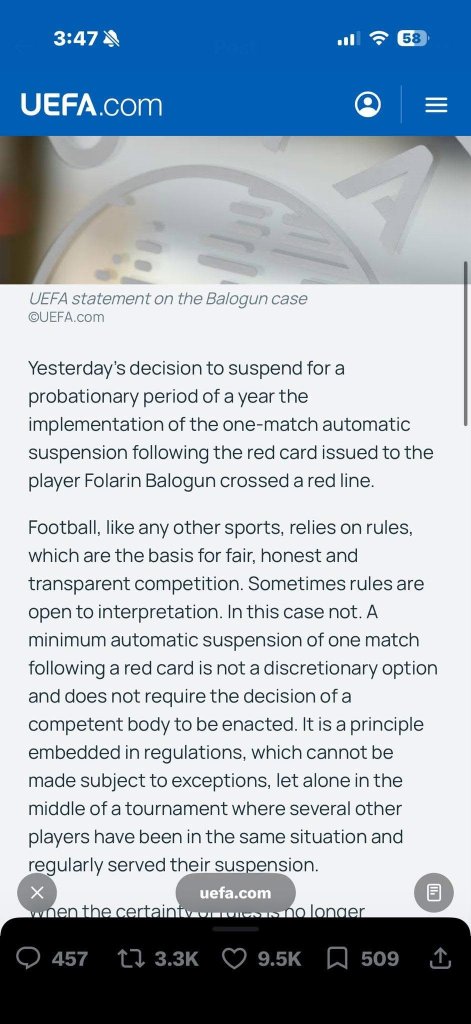Like the post with the heart icon
This screenshot has width=471, height=1024.
(235, 958)
